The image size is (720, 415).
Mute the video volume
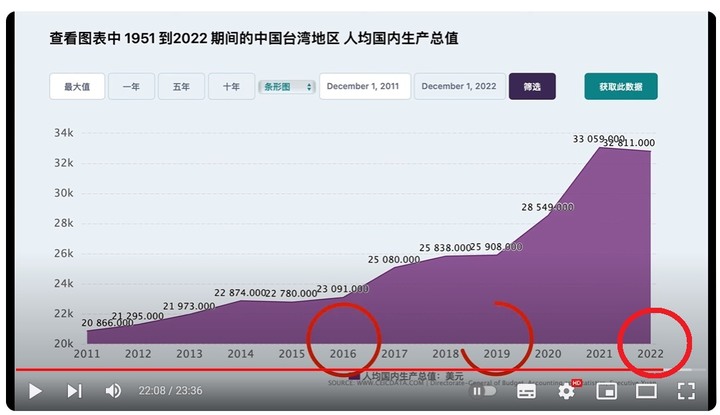113,391
